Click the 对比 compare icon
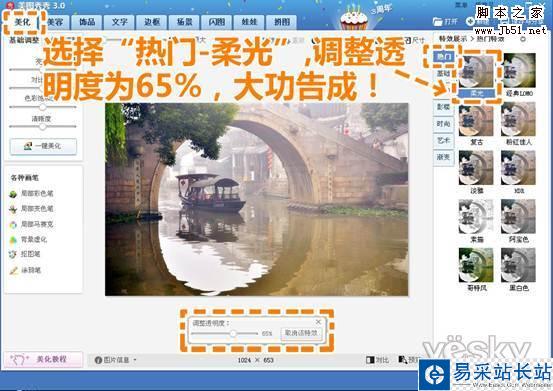Image resolution: width=553 pixels, height=391 pixels. coord(370,360)
